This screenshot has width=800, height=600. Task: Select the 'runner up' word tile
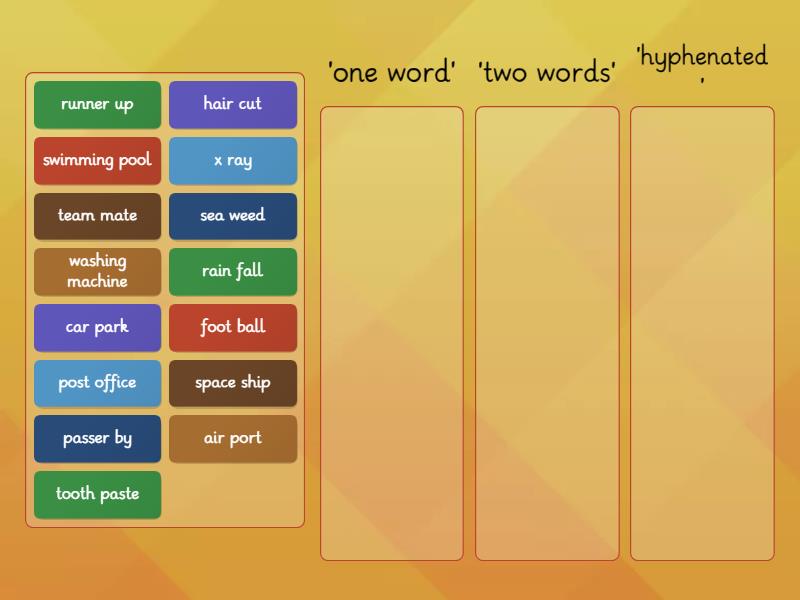(x=97, y=105)
